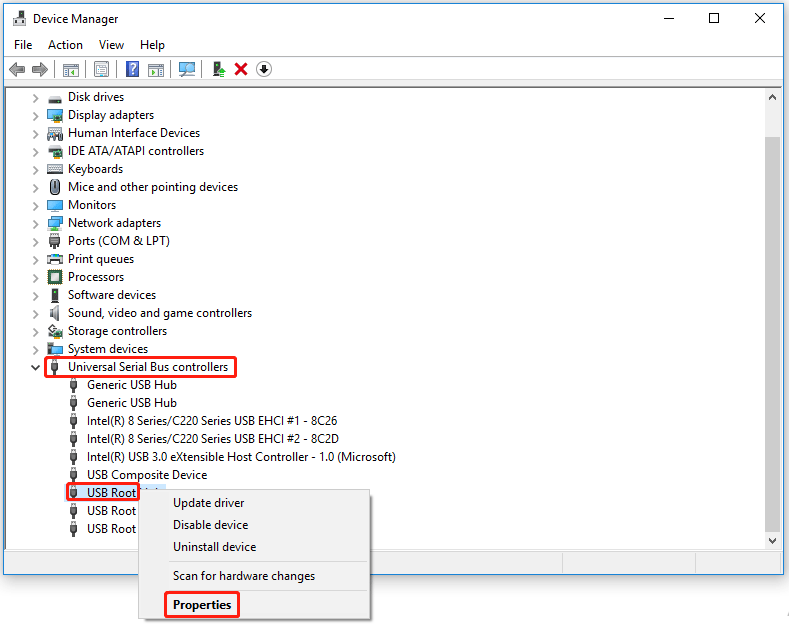Select Intel(R) 8 Series USB EHCI #1 - 8C26
789x625 pixels.
[x=212, y=421]
